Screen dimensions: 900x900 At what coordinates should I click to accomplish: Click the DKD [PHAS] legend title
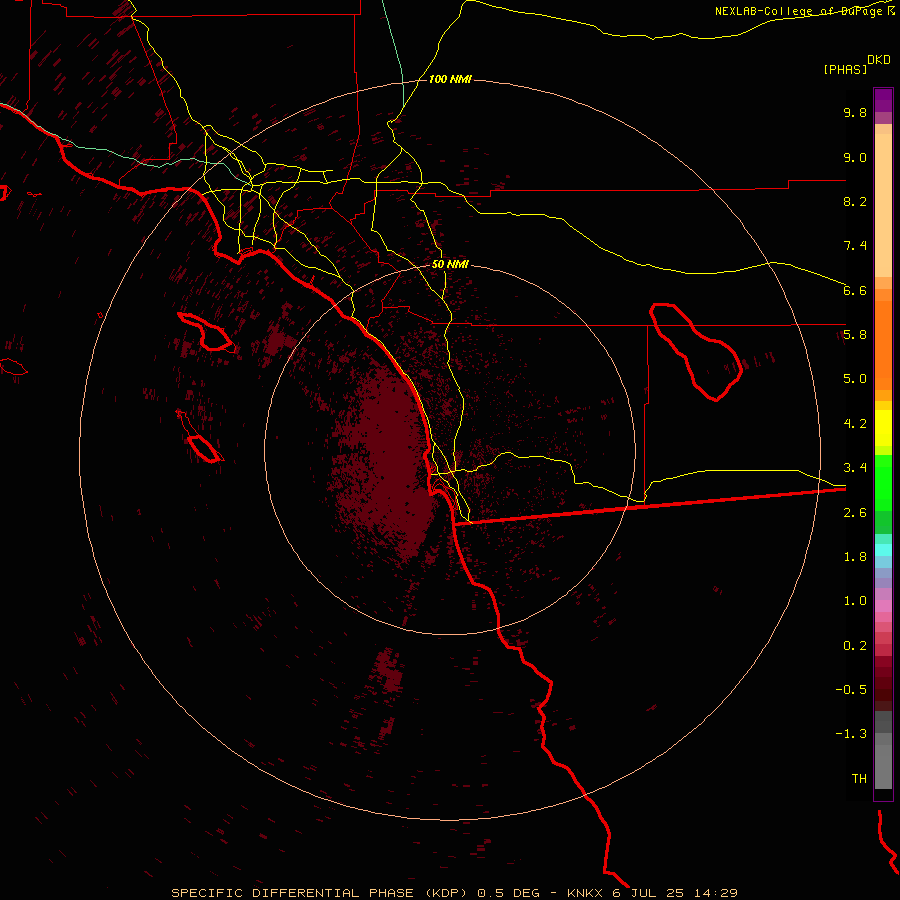(x=856, y=64)
